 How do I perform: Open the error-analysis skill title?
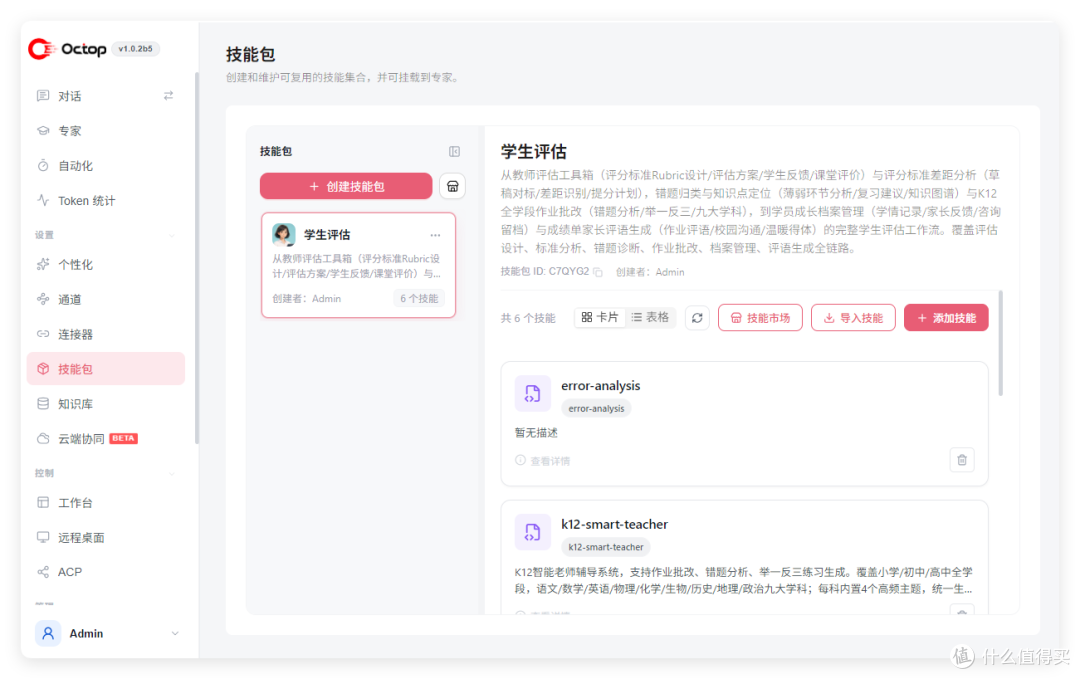tap(601, 386)
